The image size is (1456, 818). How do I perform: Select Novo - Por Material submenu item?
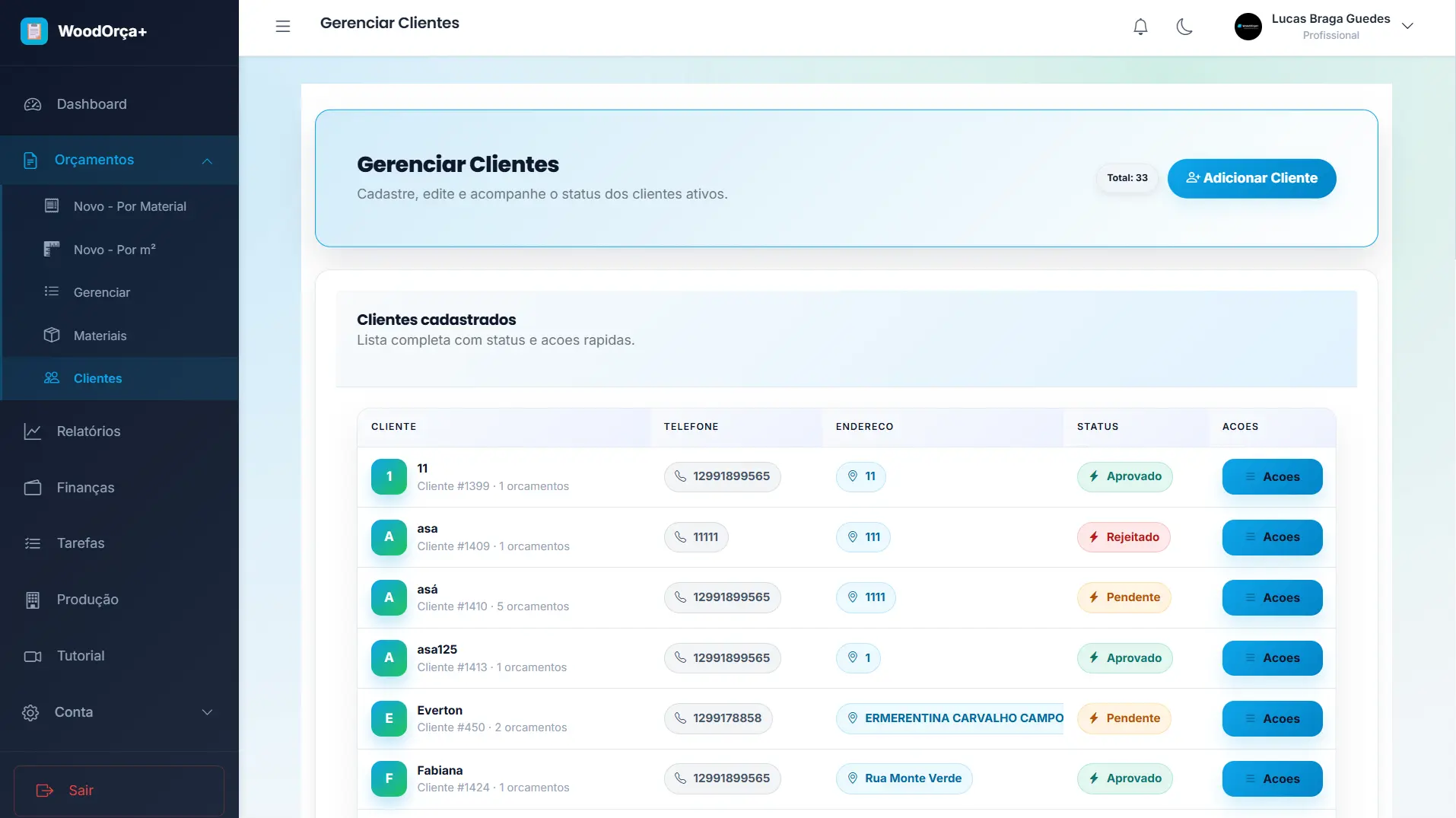(x=129, y=206)
